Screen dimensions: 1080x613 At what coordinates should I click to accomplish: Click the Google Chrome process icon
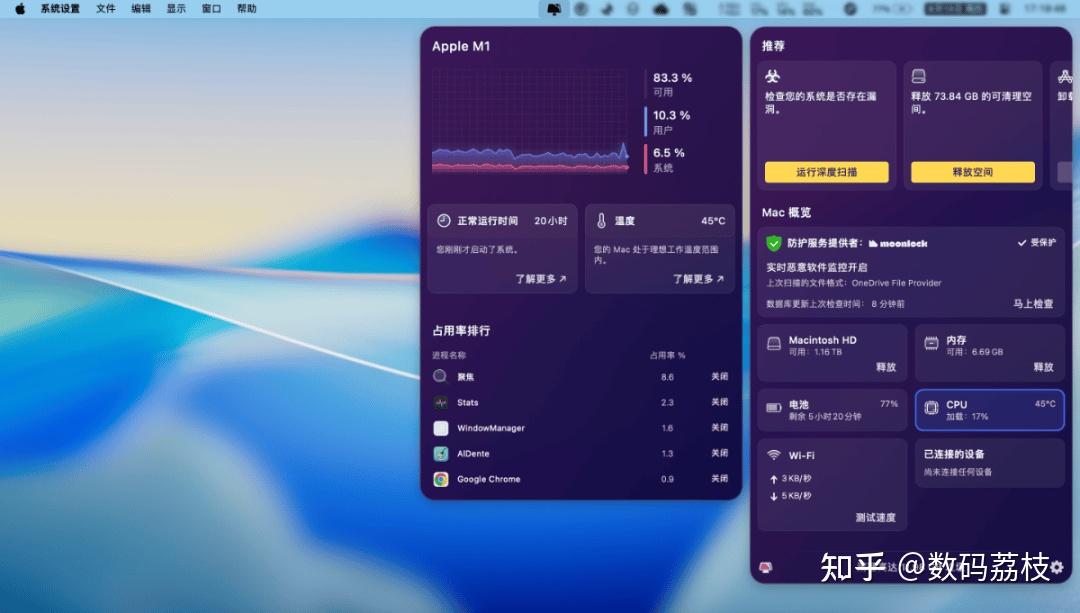[441, 479]
